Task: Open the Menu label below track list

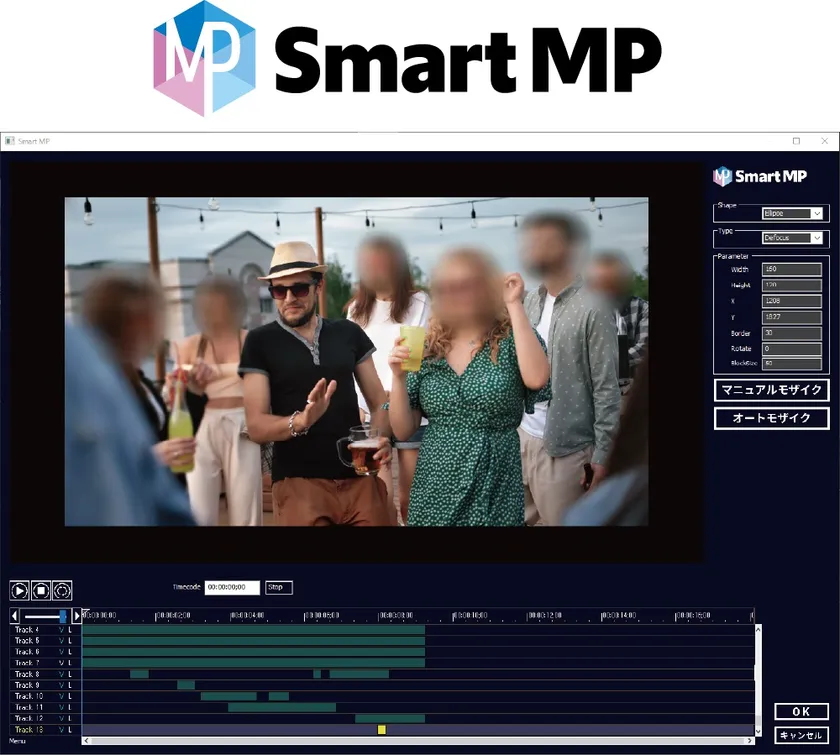Action: 18,741
